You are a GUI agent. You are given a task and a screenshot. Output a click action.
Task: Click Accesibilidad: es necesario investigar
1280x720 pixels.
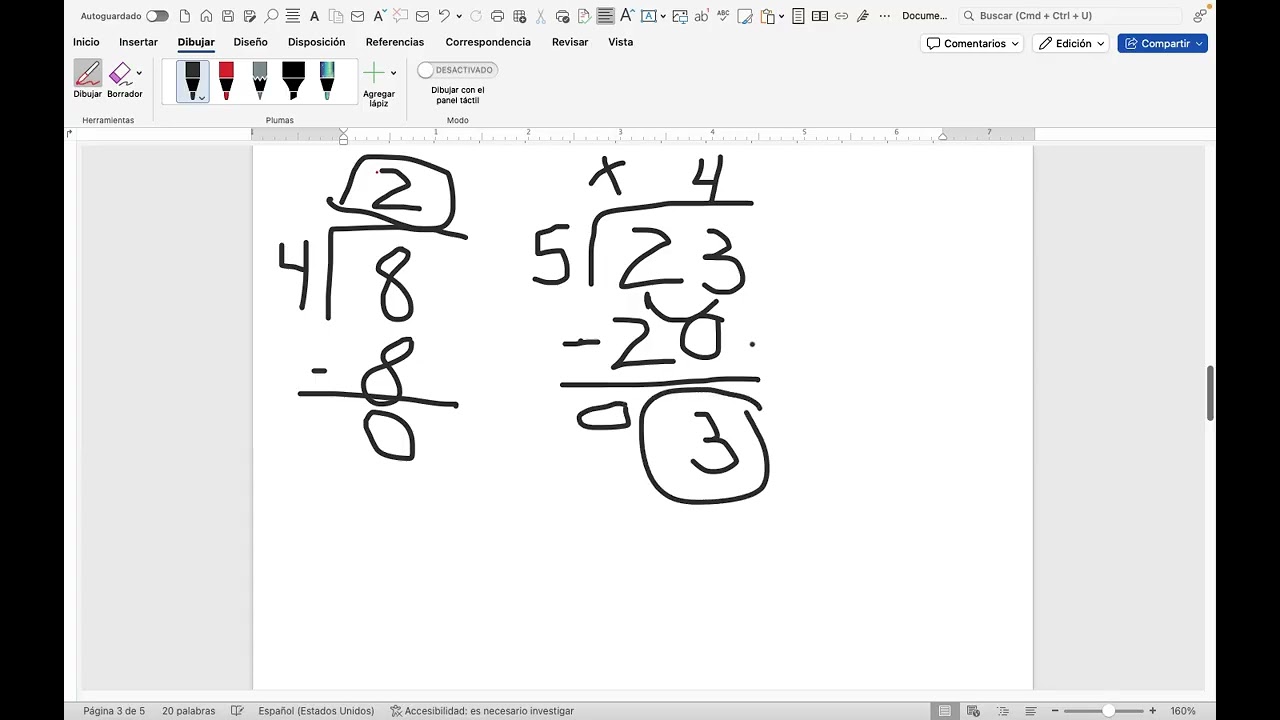(482, 711)
